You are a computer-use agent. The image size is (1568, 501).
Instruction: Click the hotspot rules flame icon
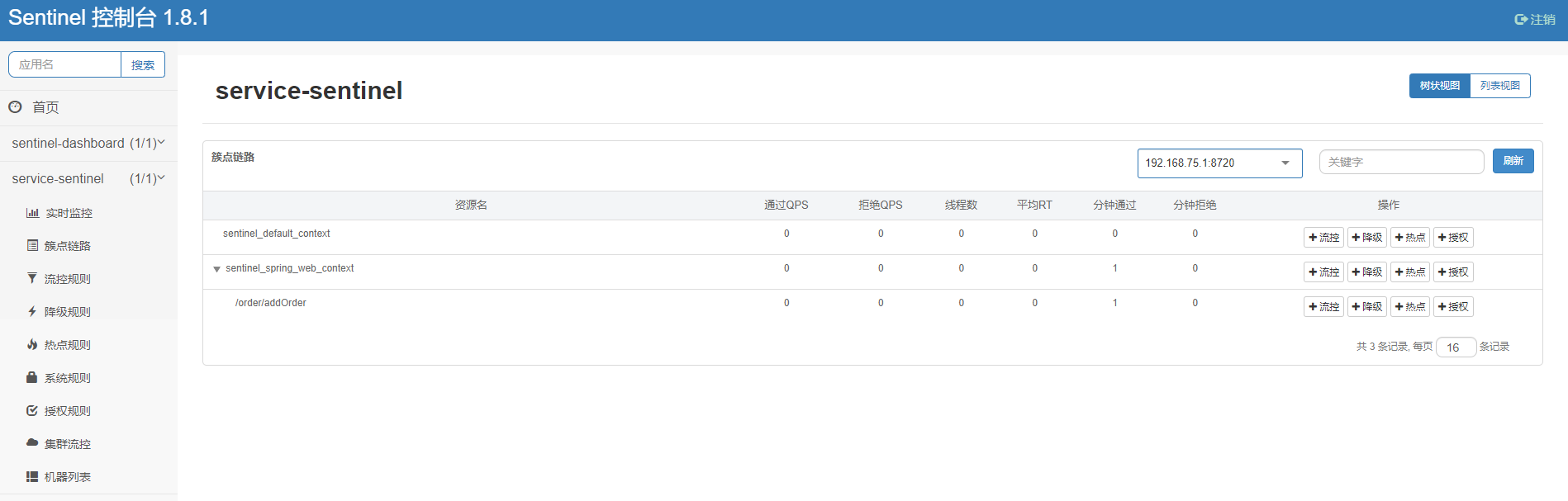pyautogui.click(x=32, y=345)
